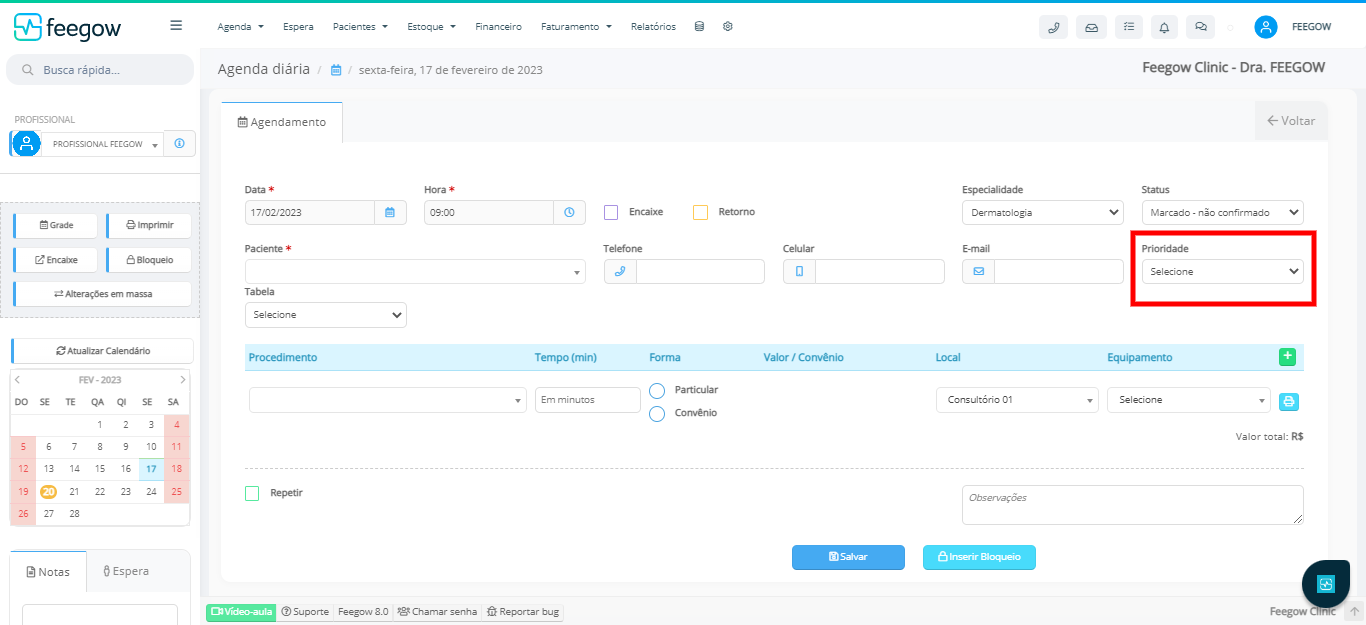
Task: Select the Particular radio option
Action: coord(657,390)
